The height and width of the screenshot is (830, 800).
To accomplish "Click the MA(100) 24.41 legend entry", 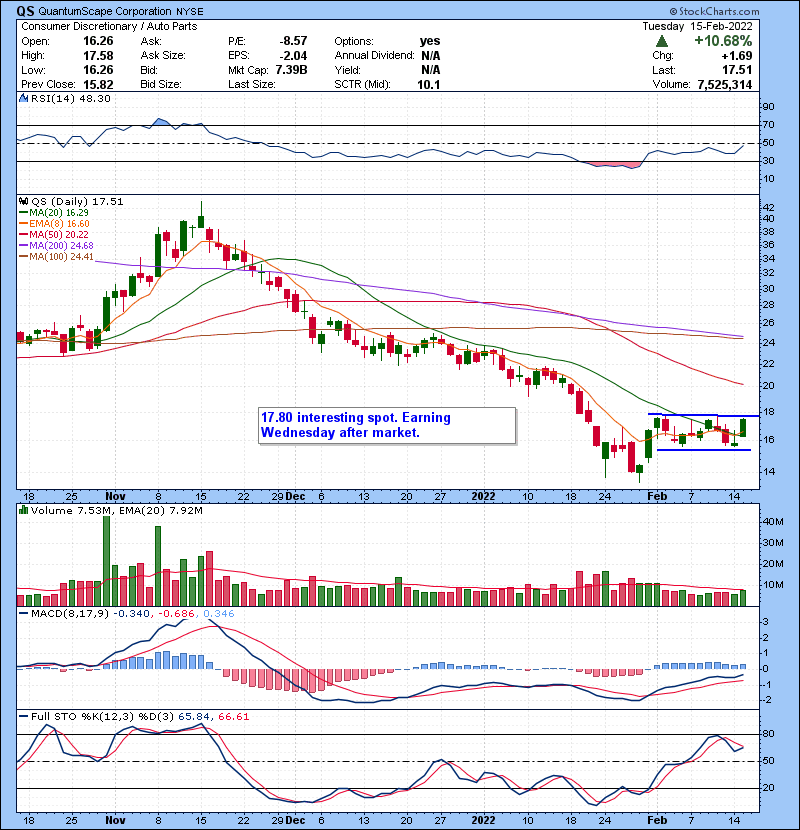I will click(57, 257).
